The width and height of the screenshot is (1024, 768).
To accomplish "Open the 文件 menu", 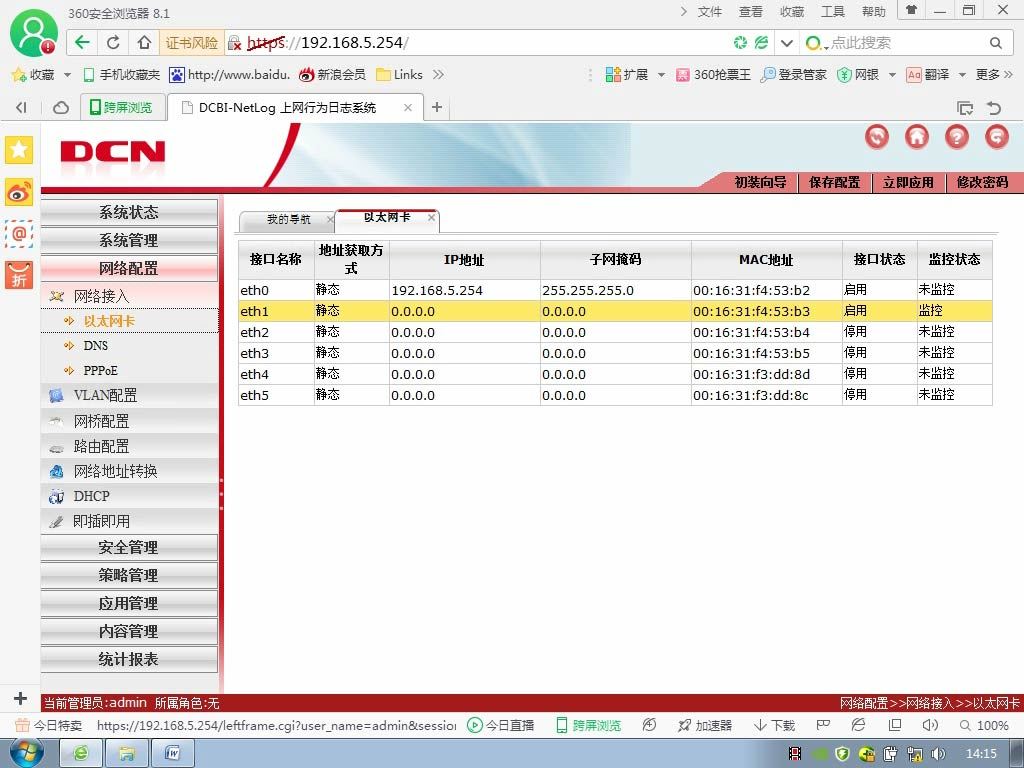I will 710,12.
